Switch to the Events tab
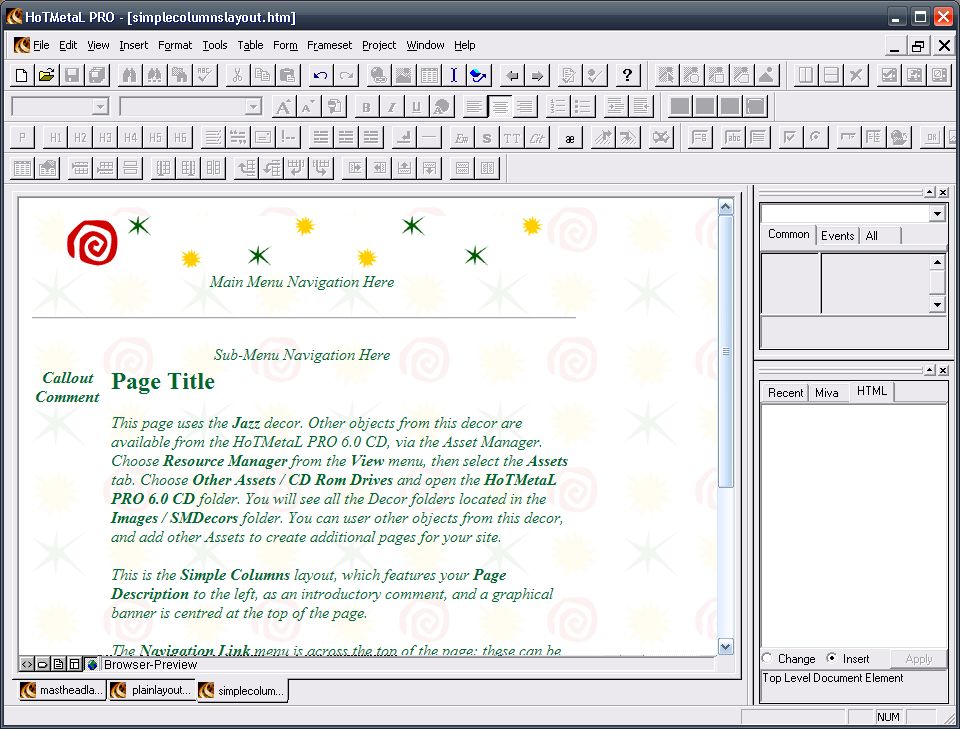This screenshot has height=729, width=960. (837, 235)
